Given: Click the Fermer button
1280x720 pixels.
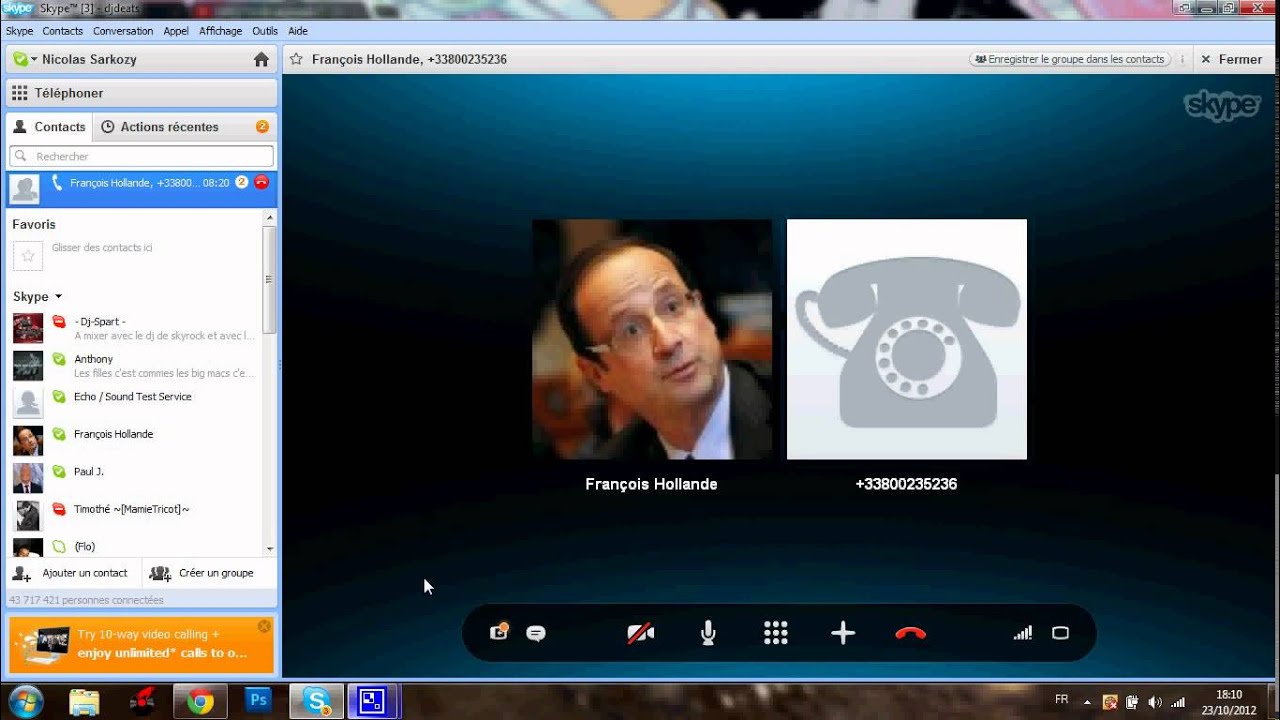Looking at the screenshot, I should coord(1232,59).
